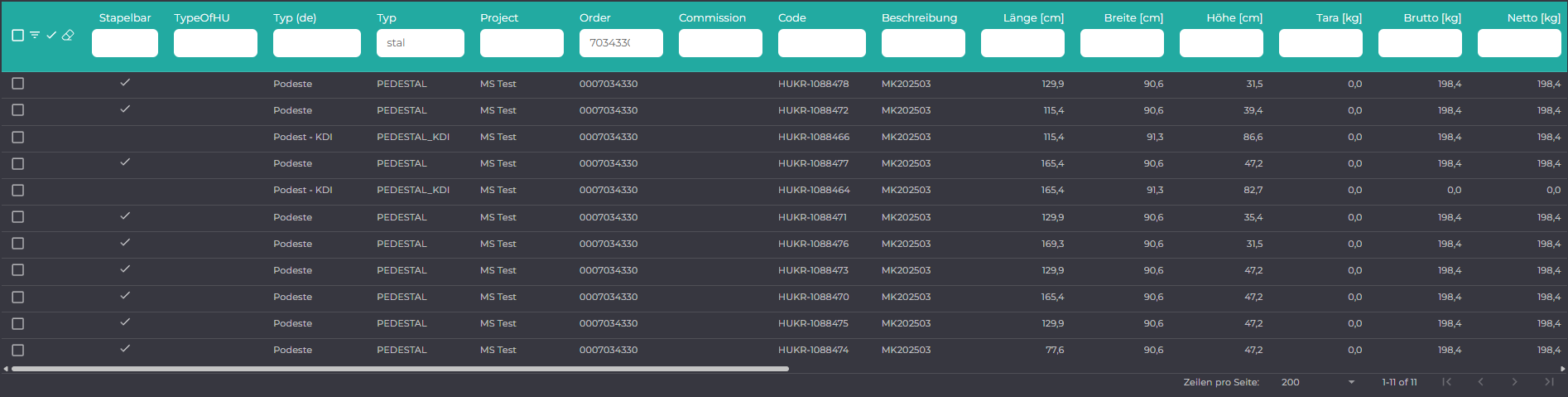Click Stapelbar checkmark in HUKR-1088470 row

pos(125,296)
